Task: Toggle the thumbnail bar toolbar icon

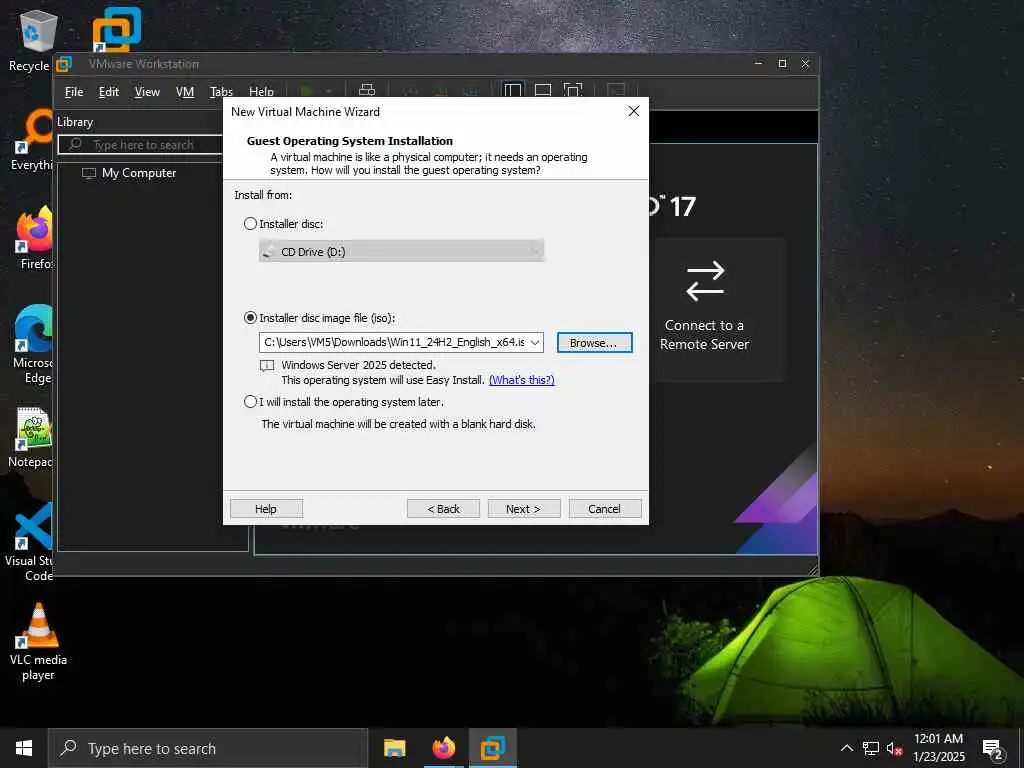Action: tap(543, 90)
